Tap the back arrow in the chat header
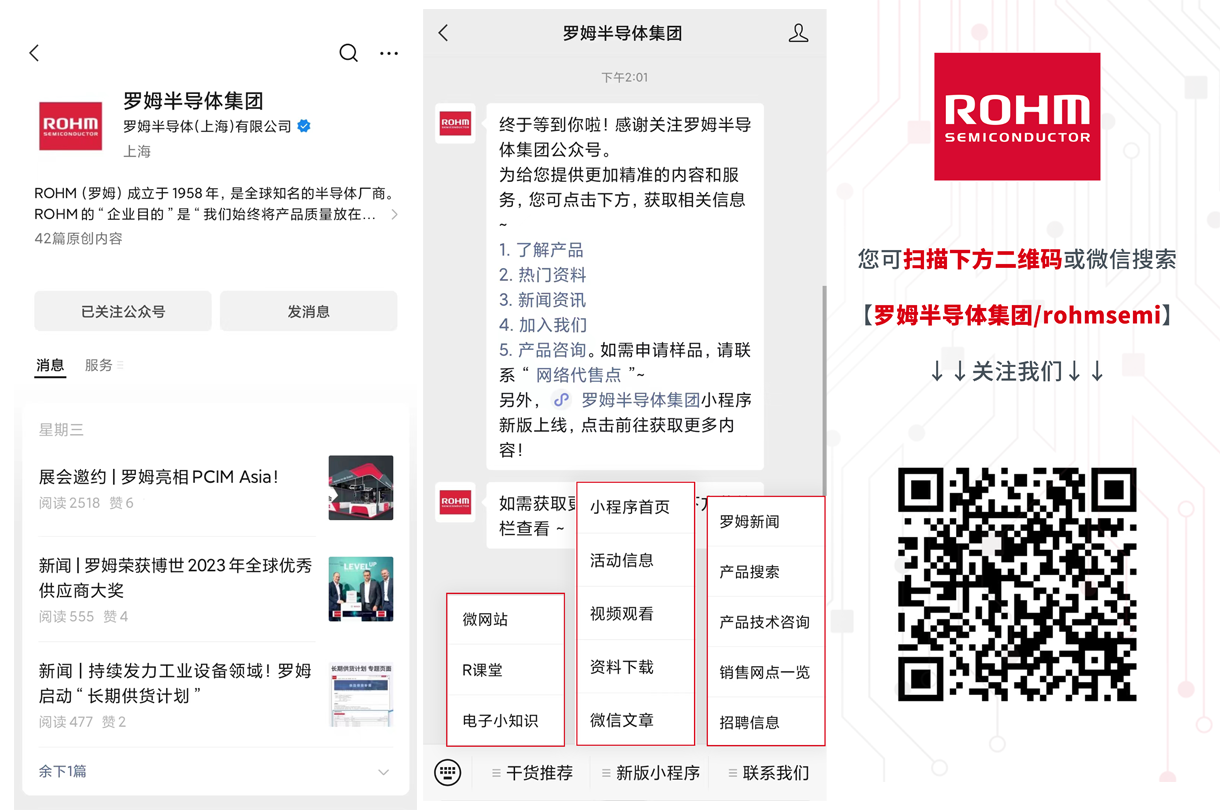The width and height of the screenshot is (1220, 810). pyautogui.click(x=443, y=32)
